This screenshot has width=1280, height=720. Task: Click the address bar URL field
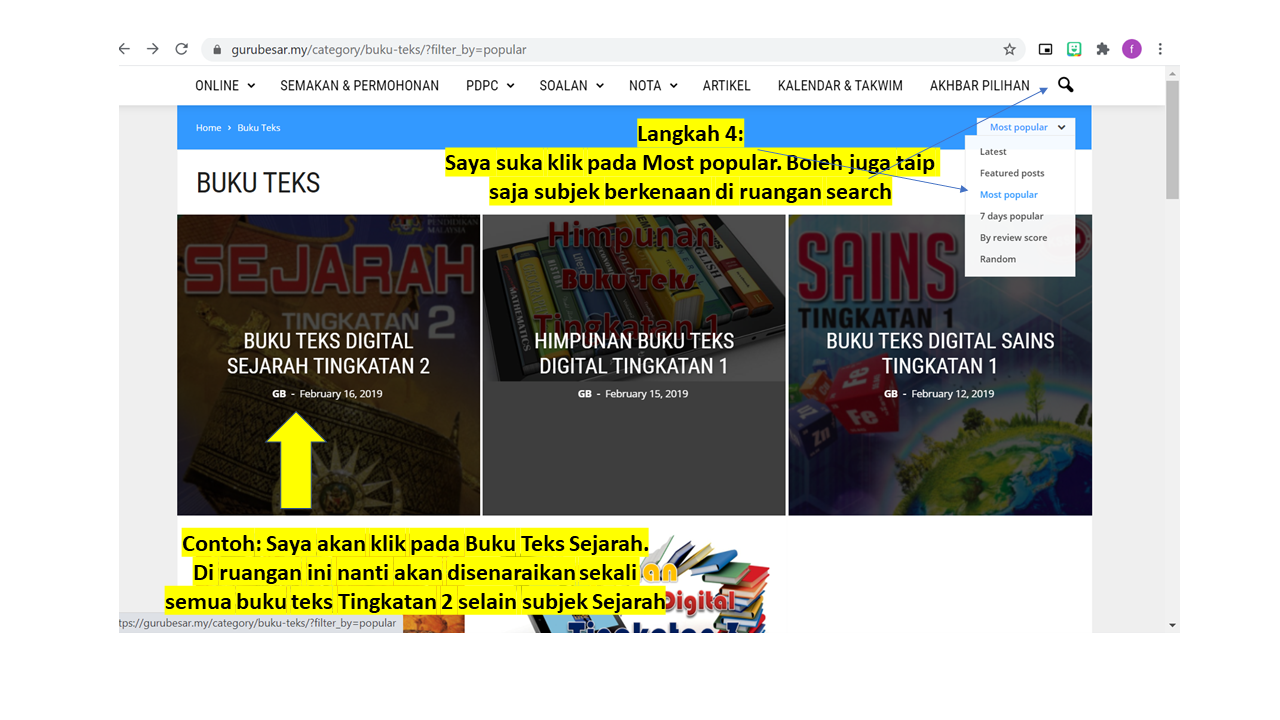(612, 49)
